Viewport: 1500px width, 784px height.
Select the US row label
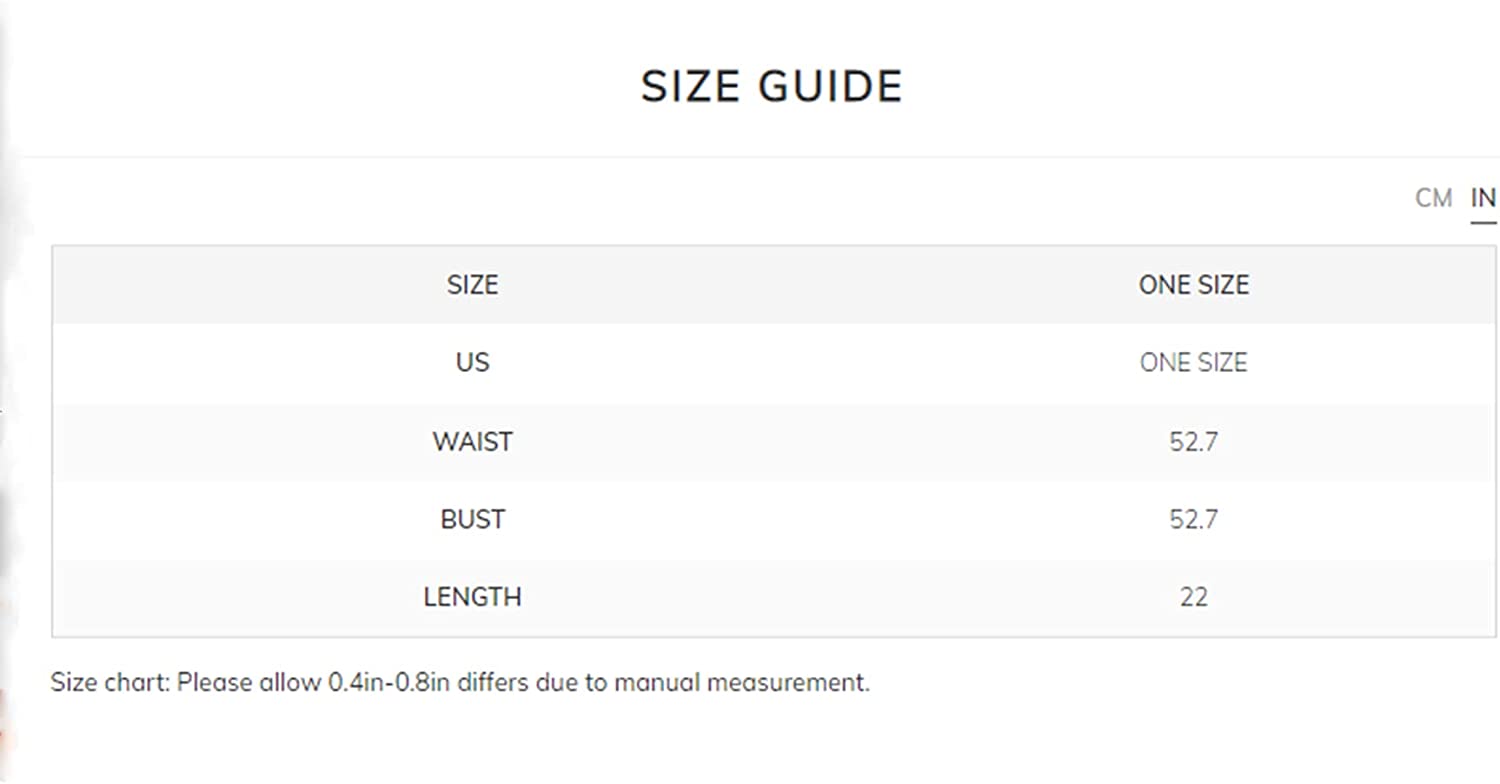click(x=472, y=362)
